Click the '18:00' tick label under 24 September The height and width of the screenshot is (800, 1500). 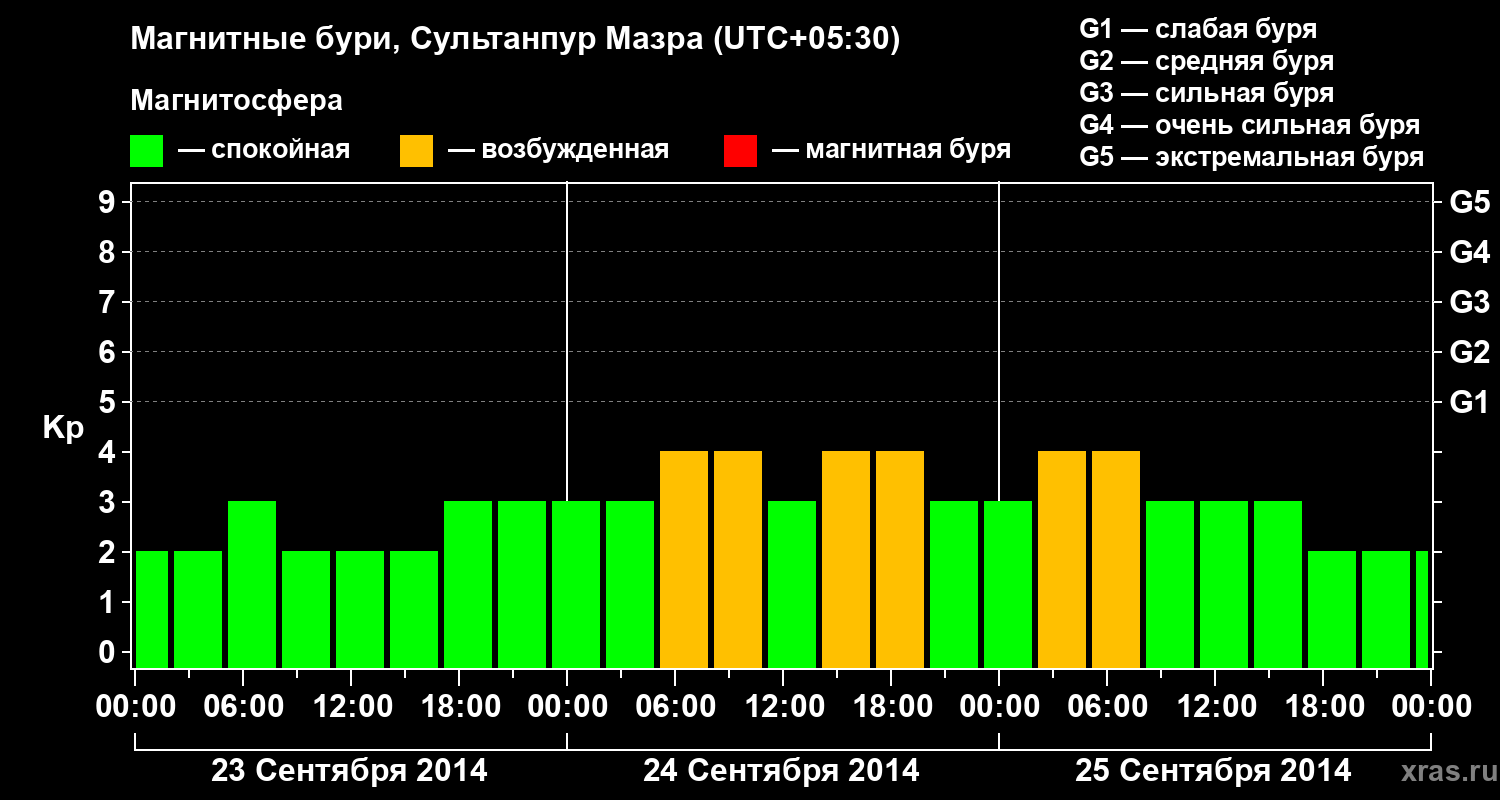(x=892, y=707)
